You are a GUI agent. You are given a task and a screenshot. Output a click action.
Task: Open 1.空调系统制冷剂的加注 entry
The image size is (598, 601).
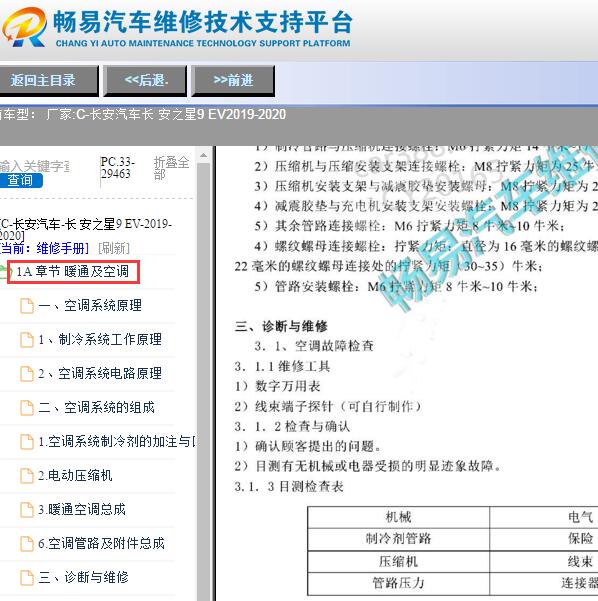coord(117,442)
